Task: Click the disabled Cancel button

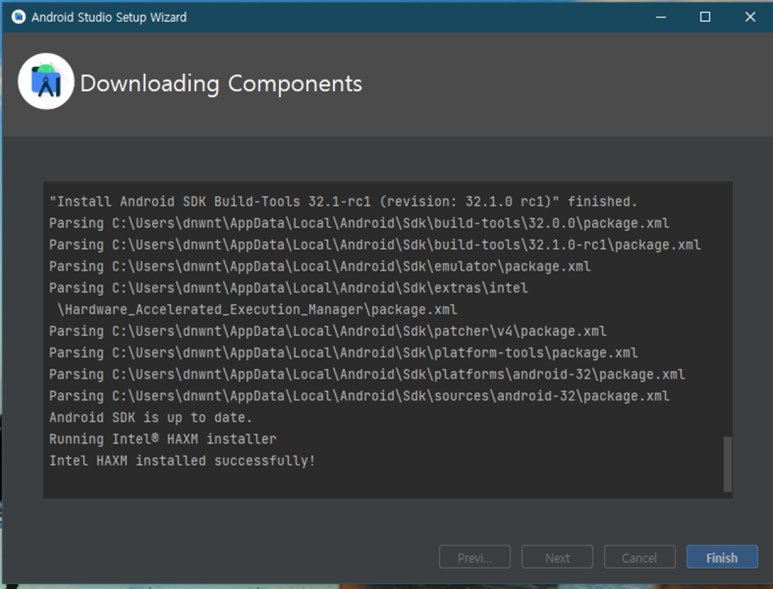Action: (639, 557)
